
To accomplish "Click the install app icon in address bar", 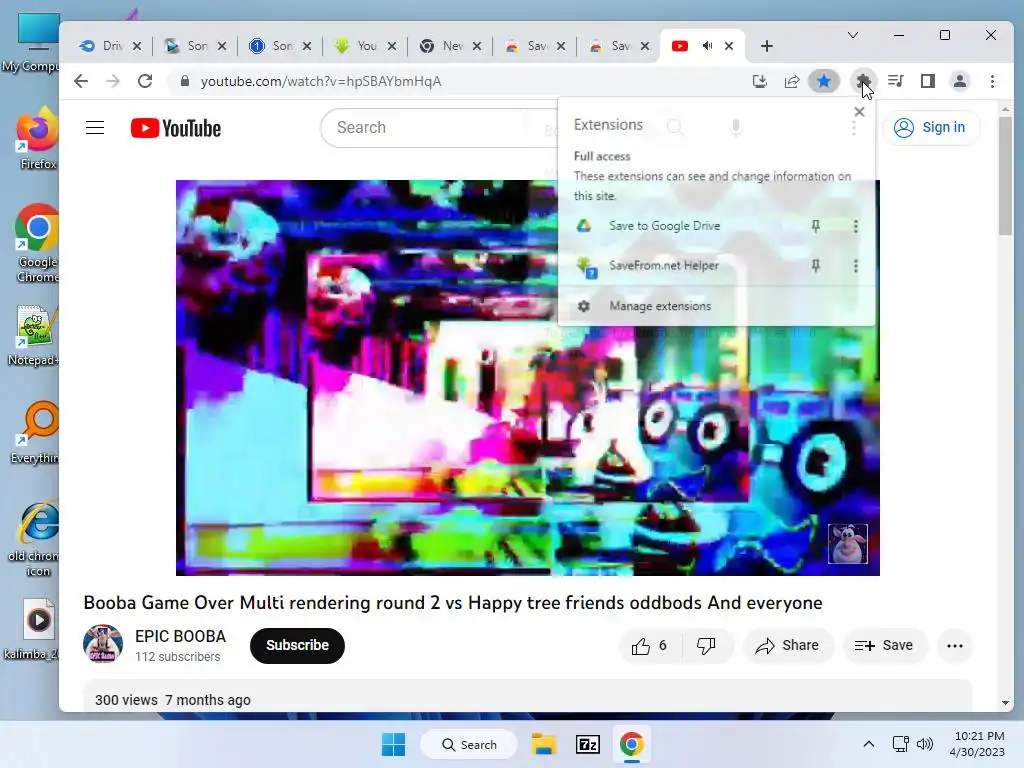I will coord(759,81).
